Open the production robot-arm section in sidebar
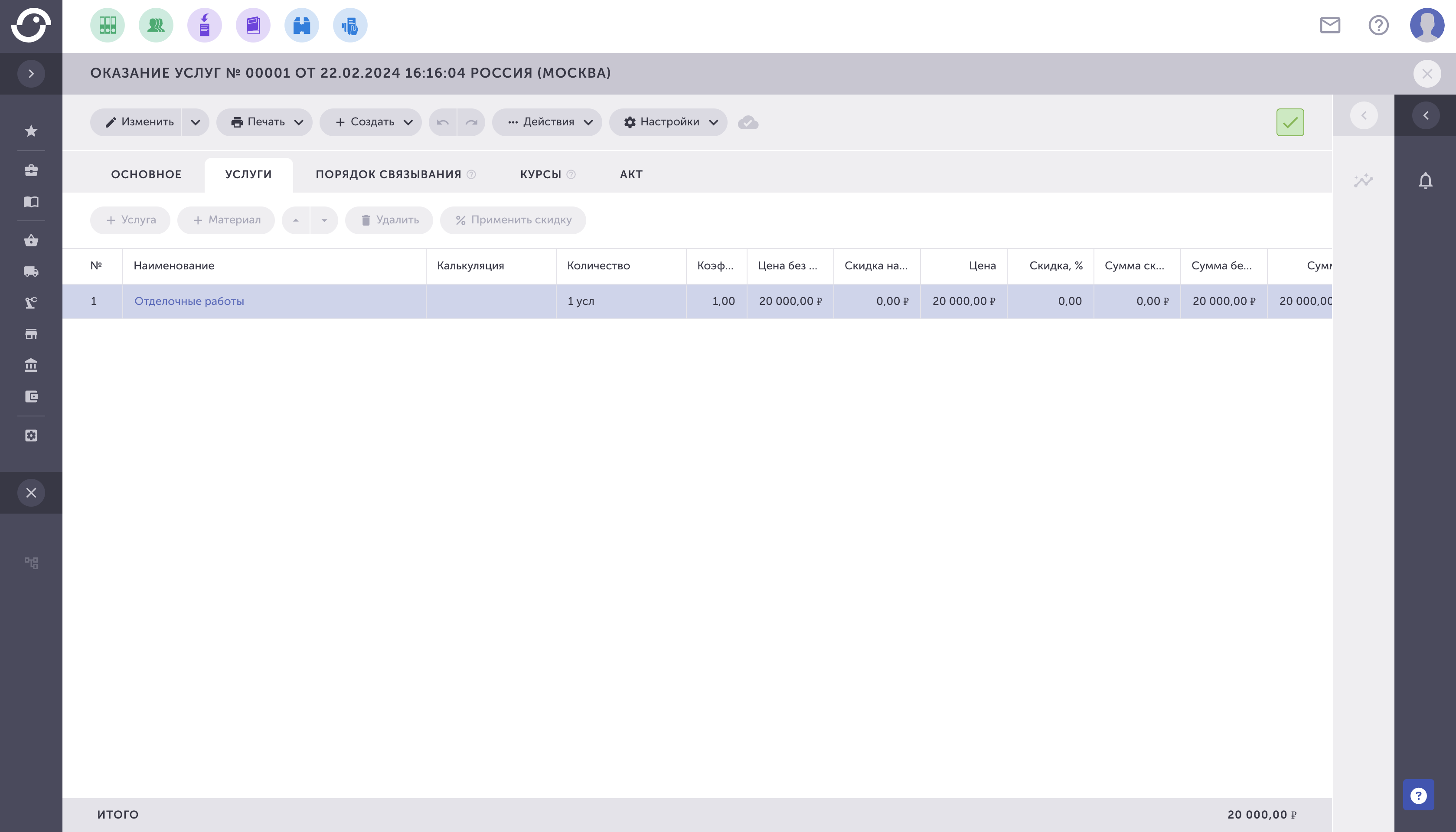This screenshot has width=1456, height=832. (31, 302)
